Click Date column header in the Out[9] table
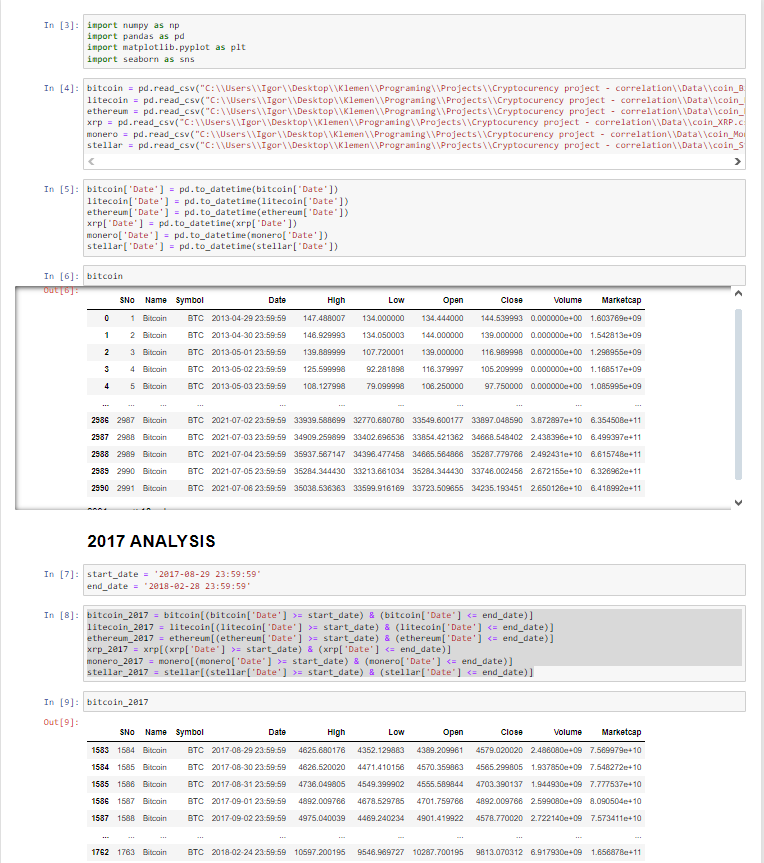The height and width of the screenshot is (863, 764). (277, 732)
